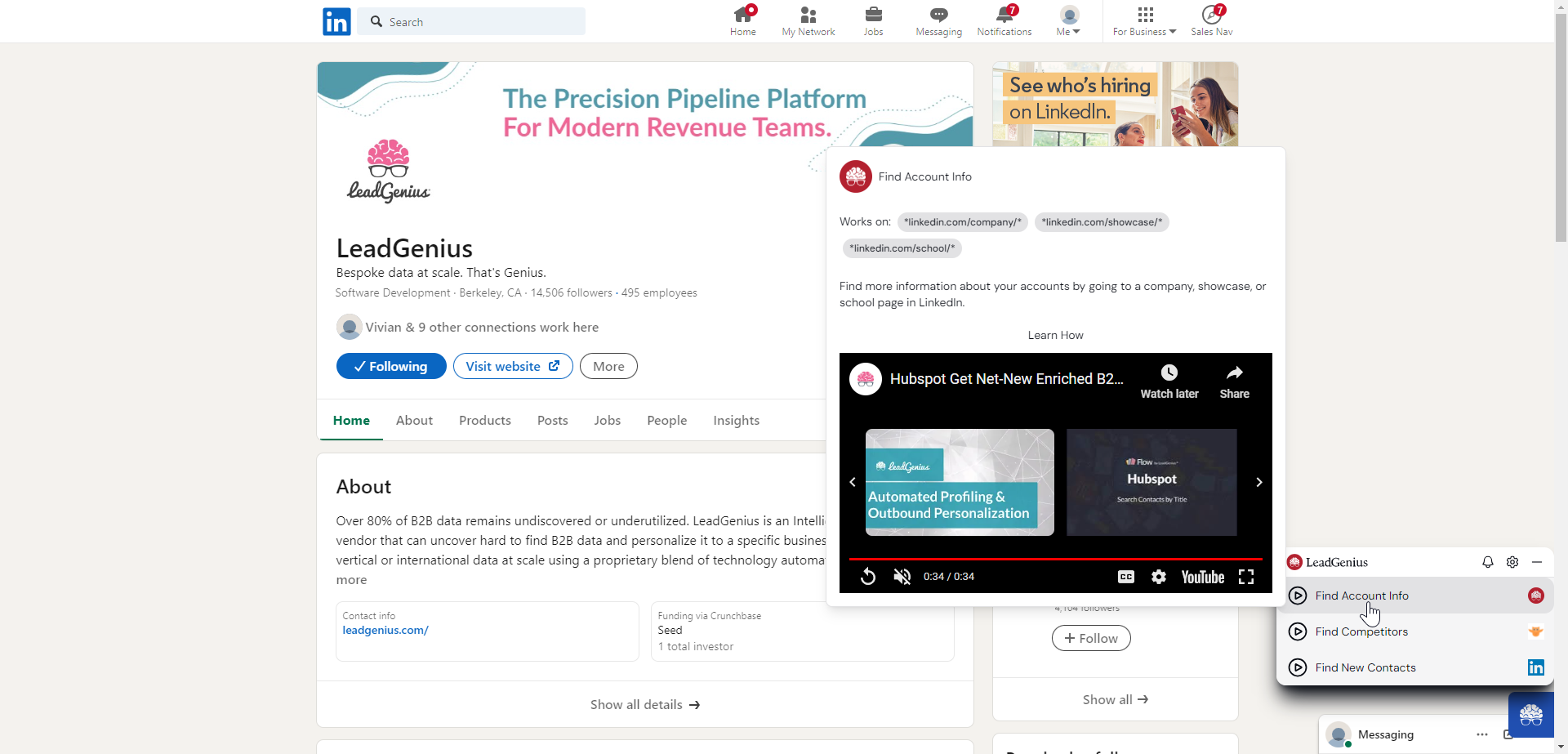Click play icon beside Find Competitors
This screenshot has height=754, width=1568.
pyautogui.click(x=1298, y=631)
